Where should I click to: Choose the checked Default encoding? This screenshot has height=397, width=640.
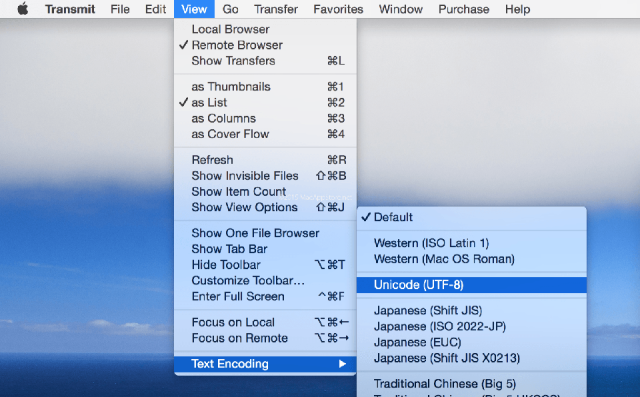pyautogui.click(x=472, y=217)
